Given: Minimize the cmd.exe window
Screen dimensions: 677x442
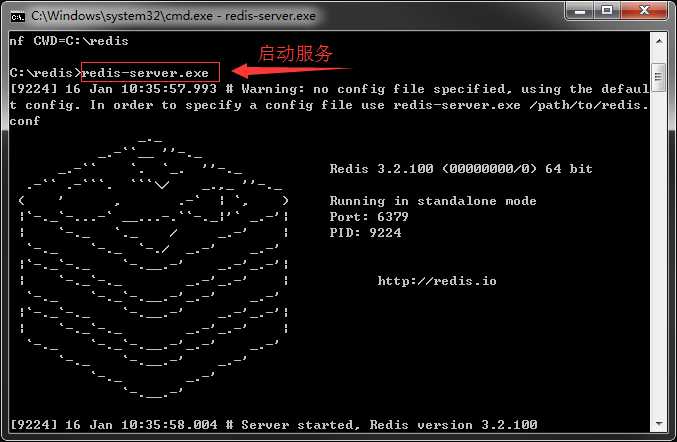Looking at the screenshot, I should 579,11.
